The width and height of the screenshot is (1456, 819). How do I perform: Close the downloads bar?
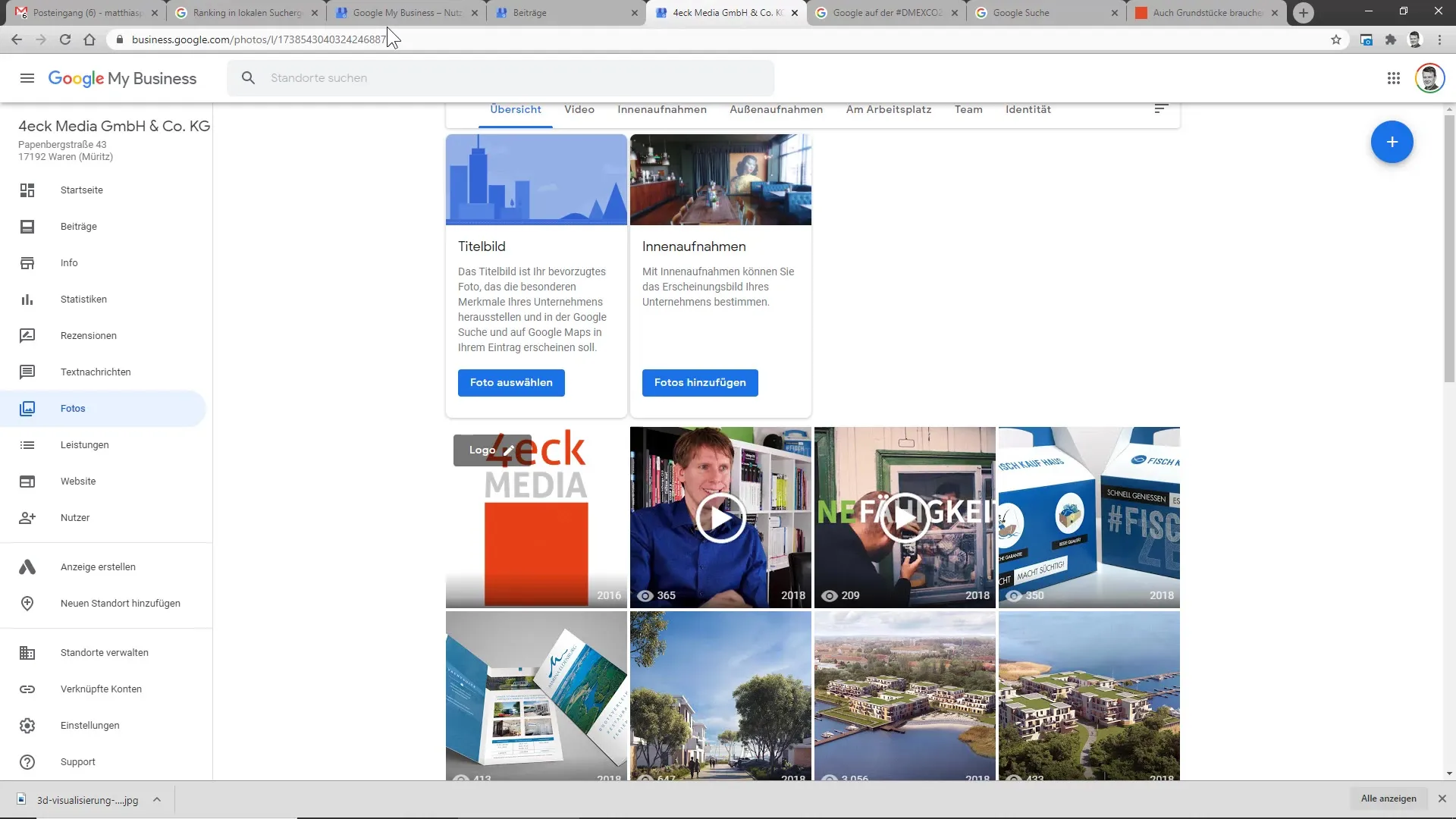1442,799
